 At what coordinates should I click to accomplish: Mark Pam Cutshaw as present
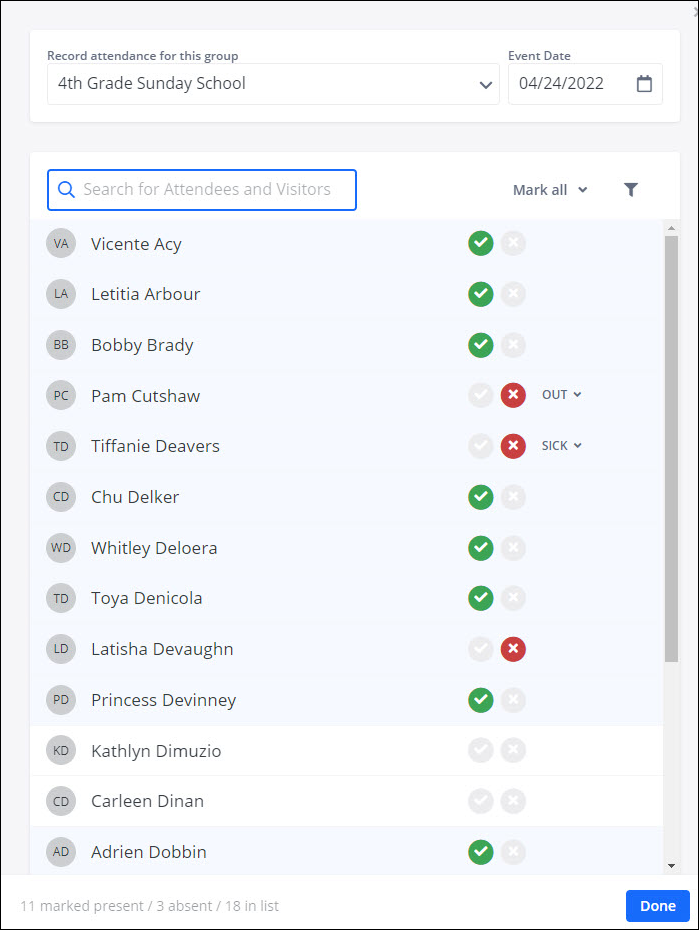[x=481, y=395]
